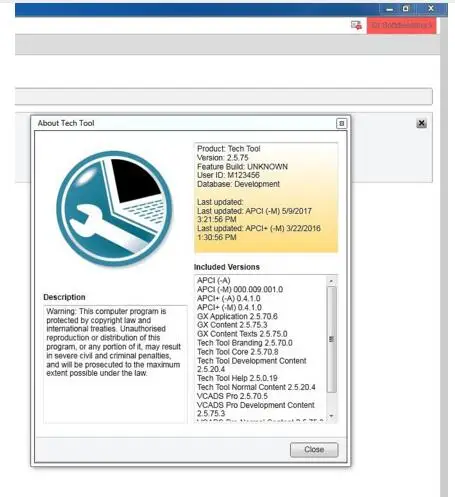Select 'APCI (-M) 000.009.001.0' row
The width and height of the screenshot is (455, 497).
240,289
